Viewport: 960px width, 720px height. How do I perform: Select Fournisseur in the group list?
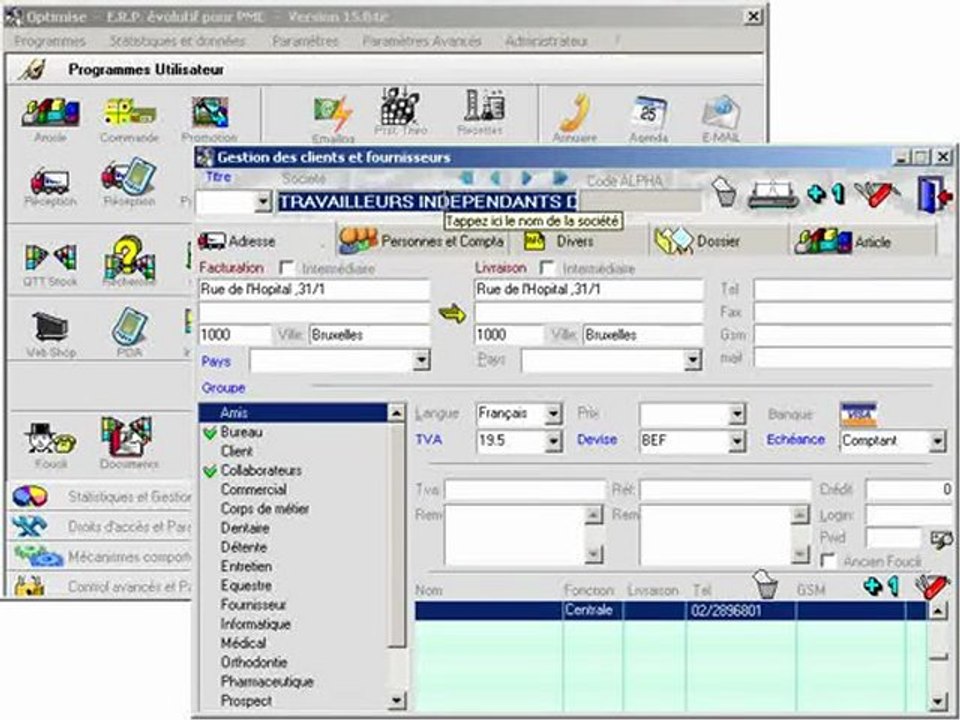(x=253, y=605)
